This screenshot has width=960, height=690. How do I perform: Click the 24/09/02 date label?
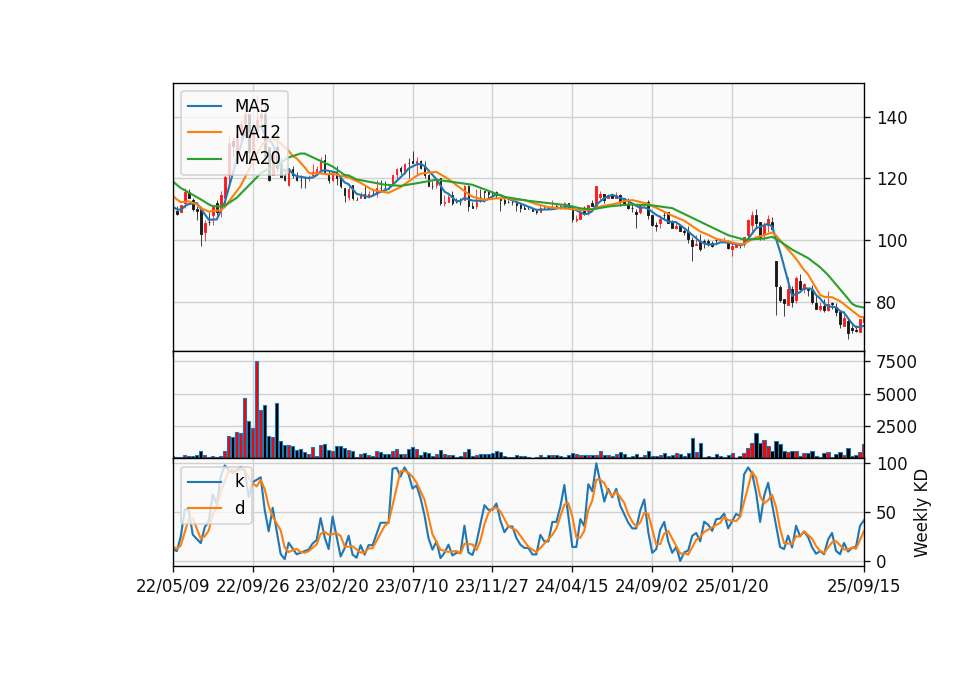coord(651,586)
